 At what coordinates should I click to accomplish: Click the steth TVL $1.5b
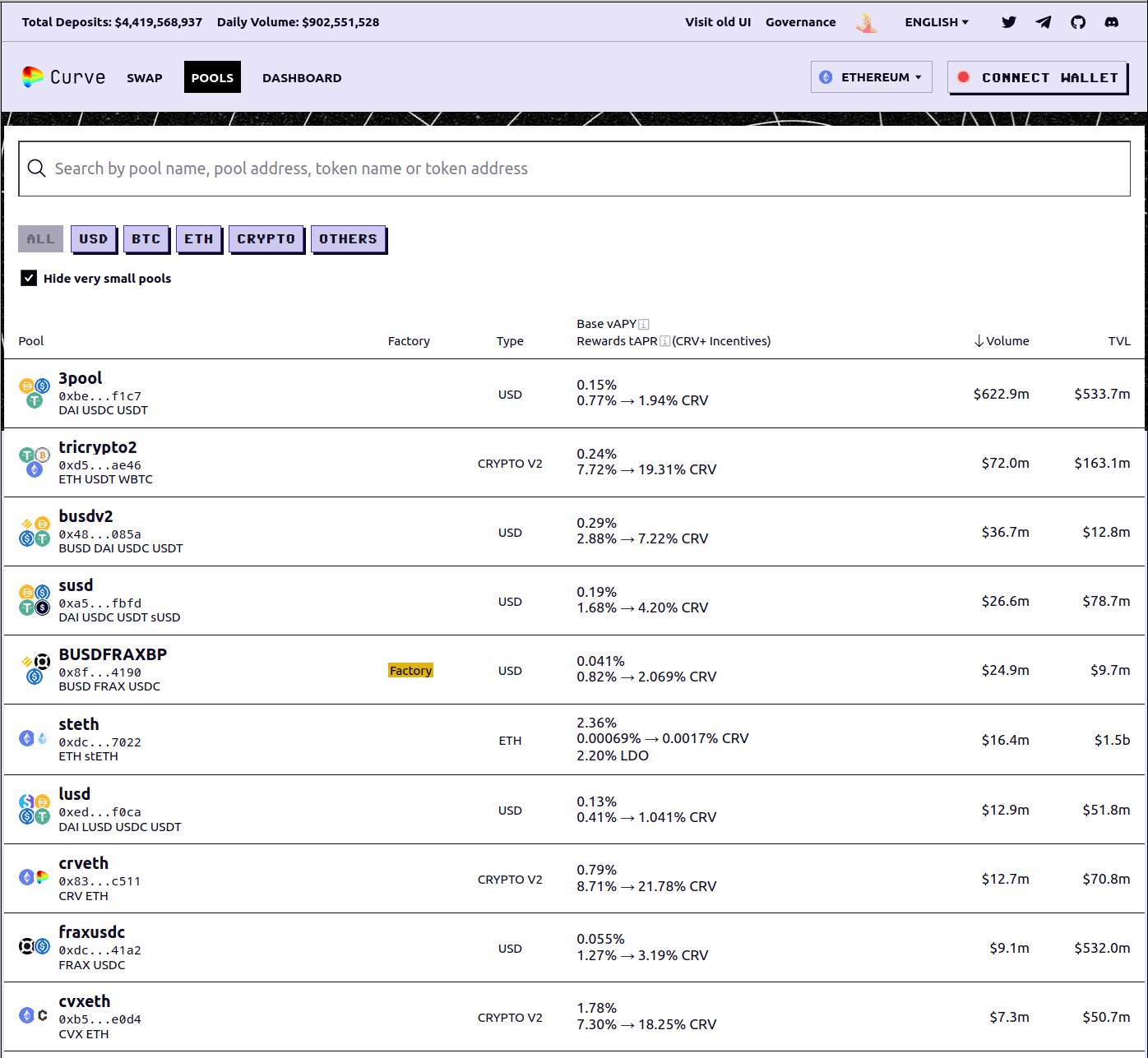tap(1112, 740)
